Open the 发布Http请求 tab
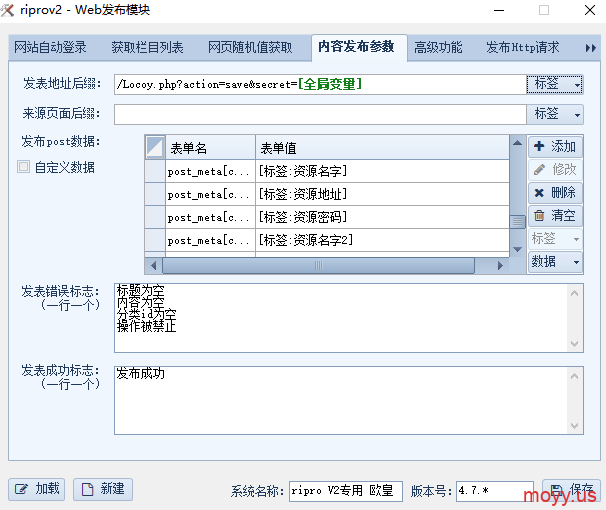 click(523, 48)
